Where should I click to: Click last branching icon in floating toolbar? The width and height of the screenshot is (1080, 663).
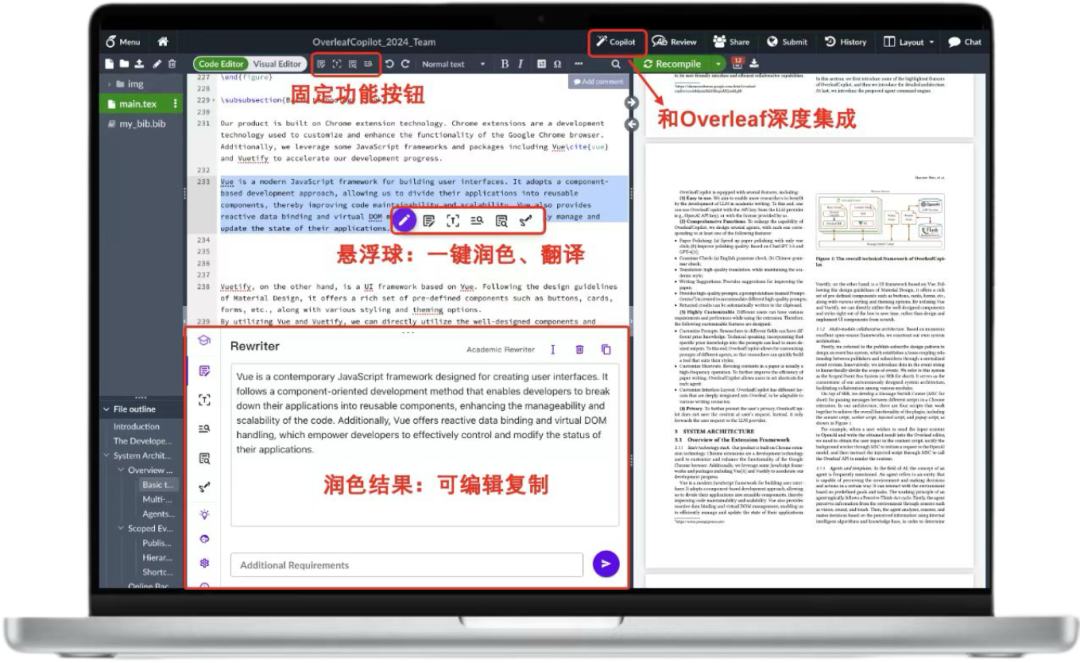point(526,221)
